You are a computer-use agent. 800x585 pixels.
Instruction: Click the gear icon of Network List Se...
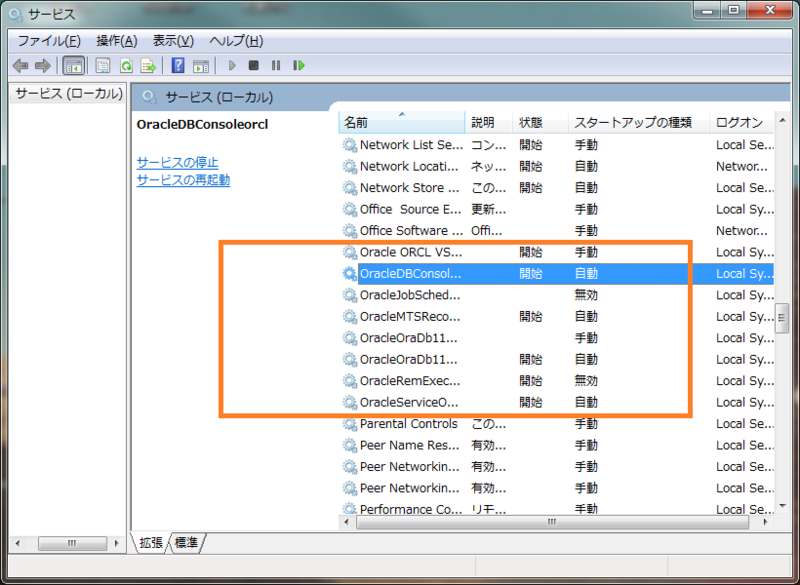[349, 145]
